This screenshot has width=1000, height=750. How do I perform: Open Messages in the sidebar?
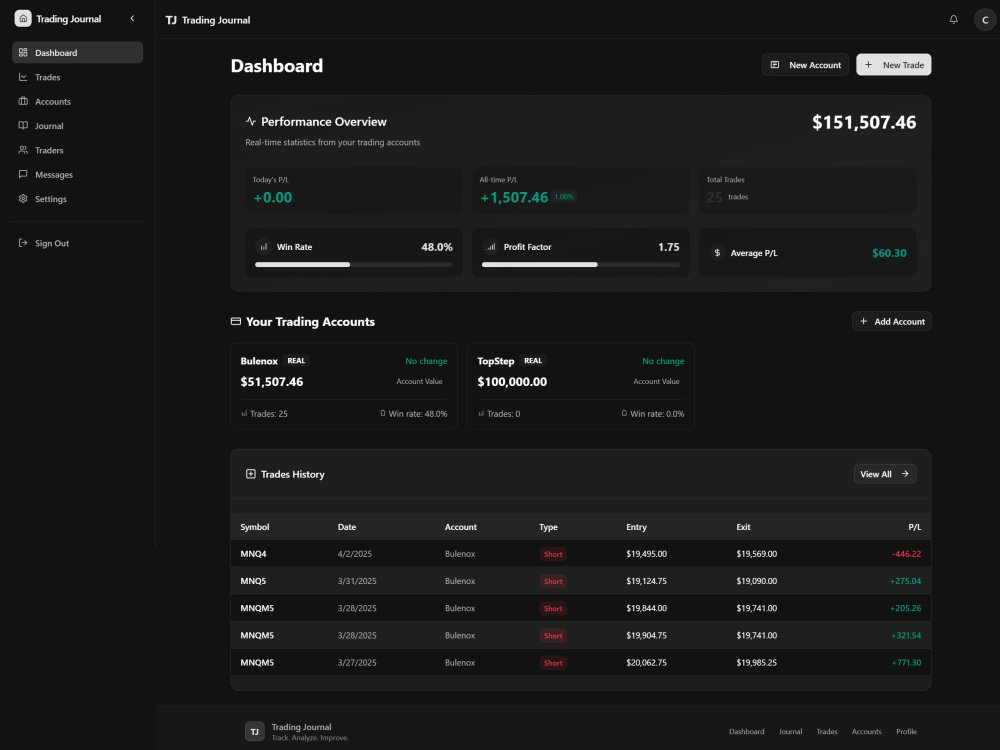[x=77, y=175]
